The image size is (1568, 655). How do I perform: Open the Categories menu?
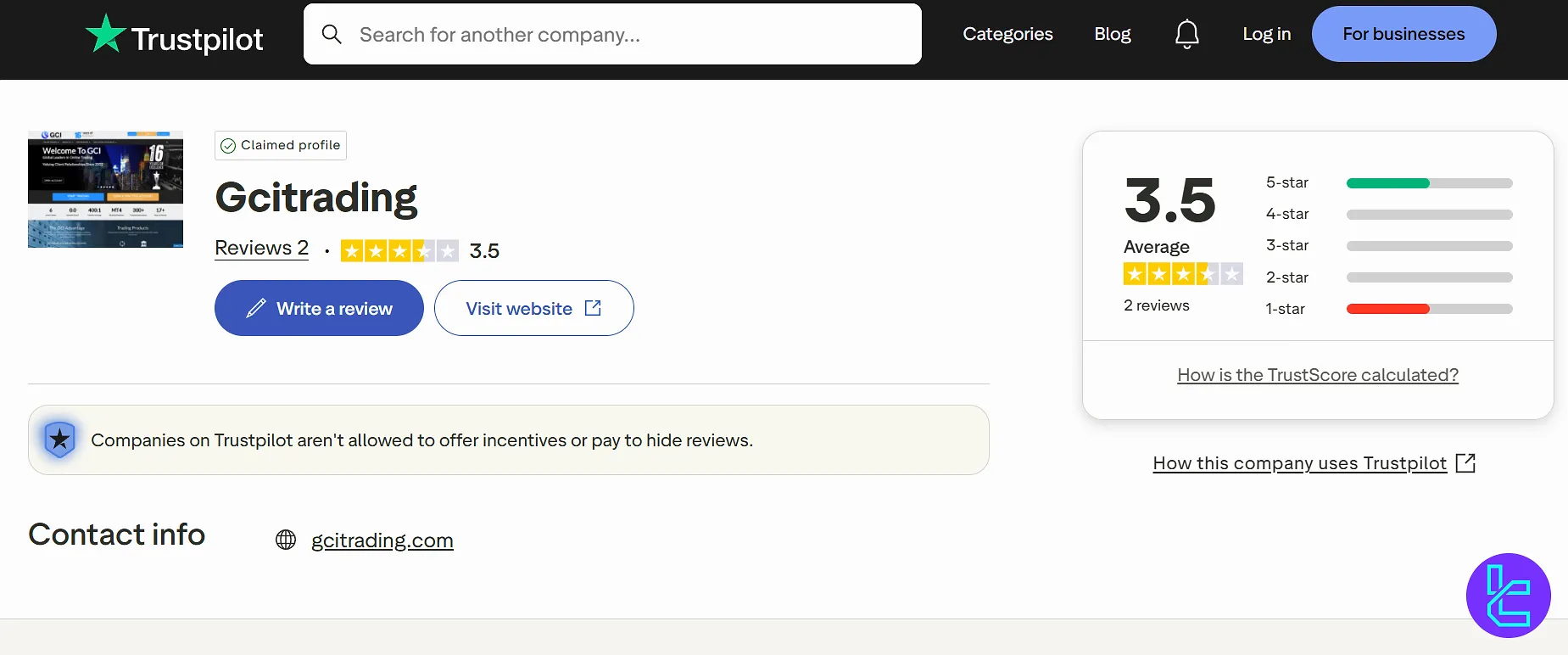[x=1007, y=34]
